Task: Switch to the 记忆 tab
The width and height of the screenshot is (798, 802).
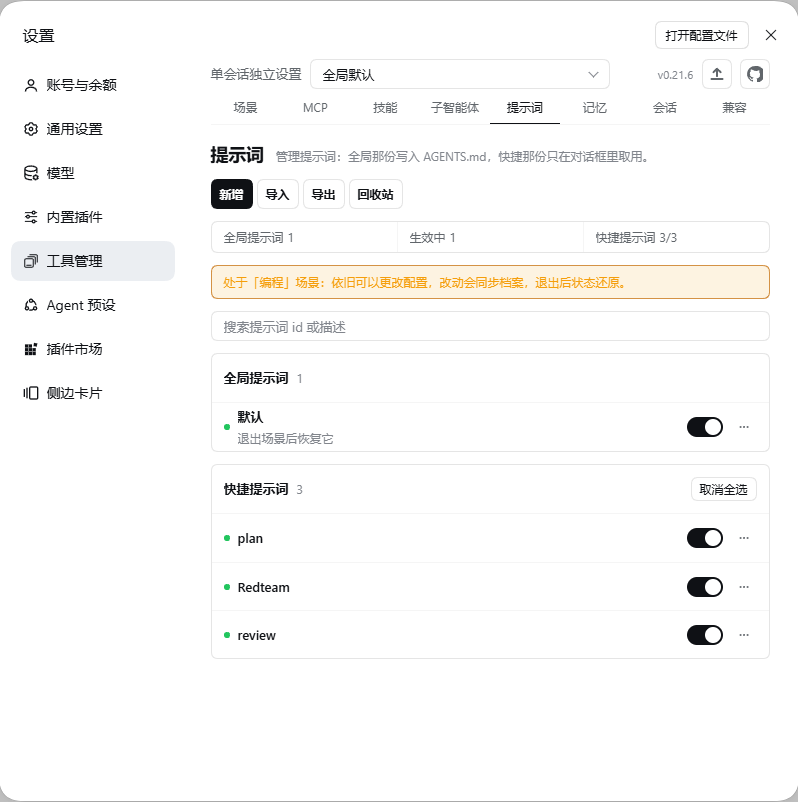Action: 594,108
